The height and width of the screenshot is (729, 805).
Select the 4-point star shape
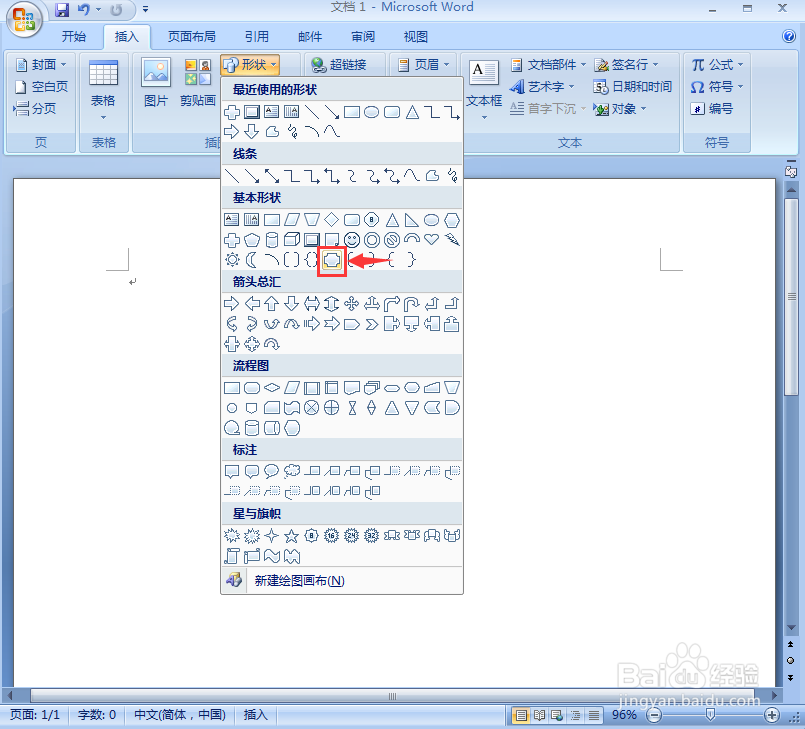point(272,536)
